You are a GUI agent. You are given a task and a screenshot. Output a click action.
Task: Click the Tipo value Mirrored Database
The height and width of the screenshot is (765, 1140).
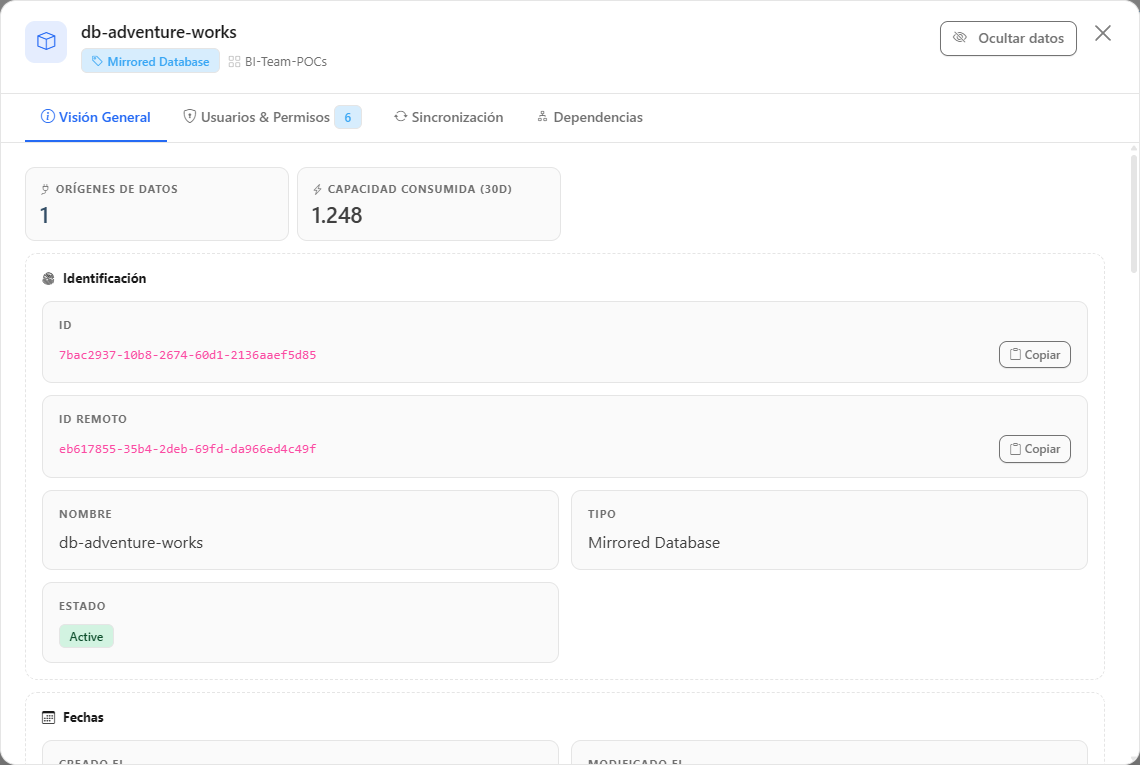pos(654,542)
